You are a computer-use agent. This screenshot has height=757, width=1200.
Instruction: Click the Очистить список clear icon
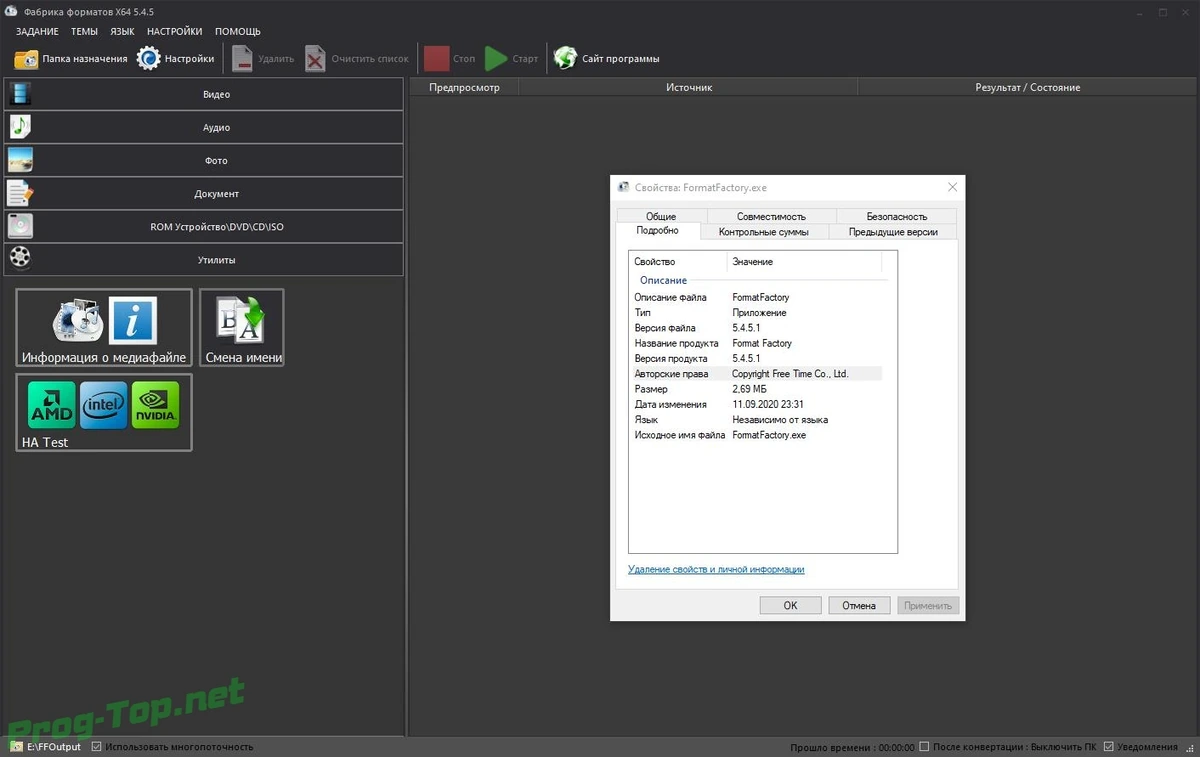pos(316,59)
